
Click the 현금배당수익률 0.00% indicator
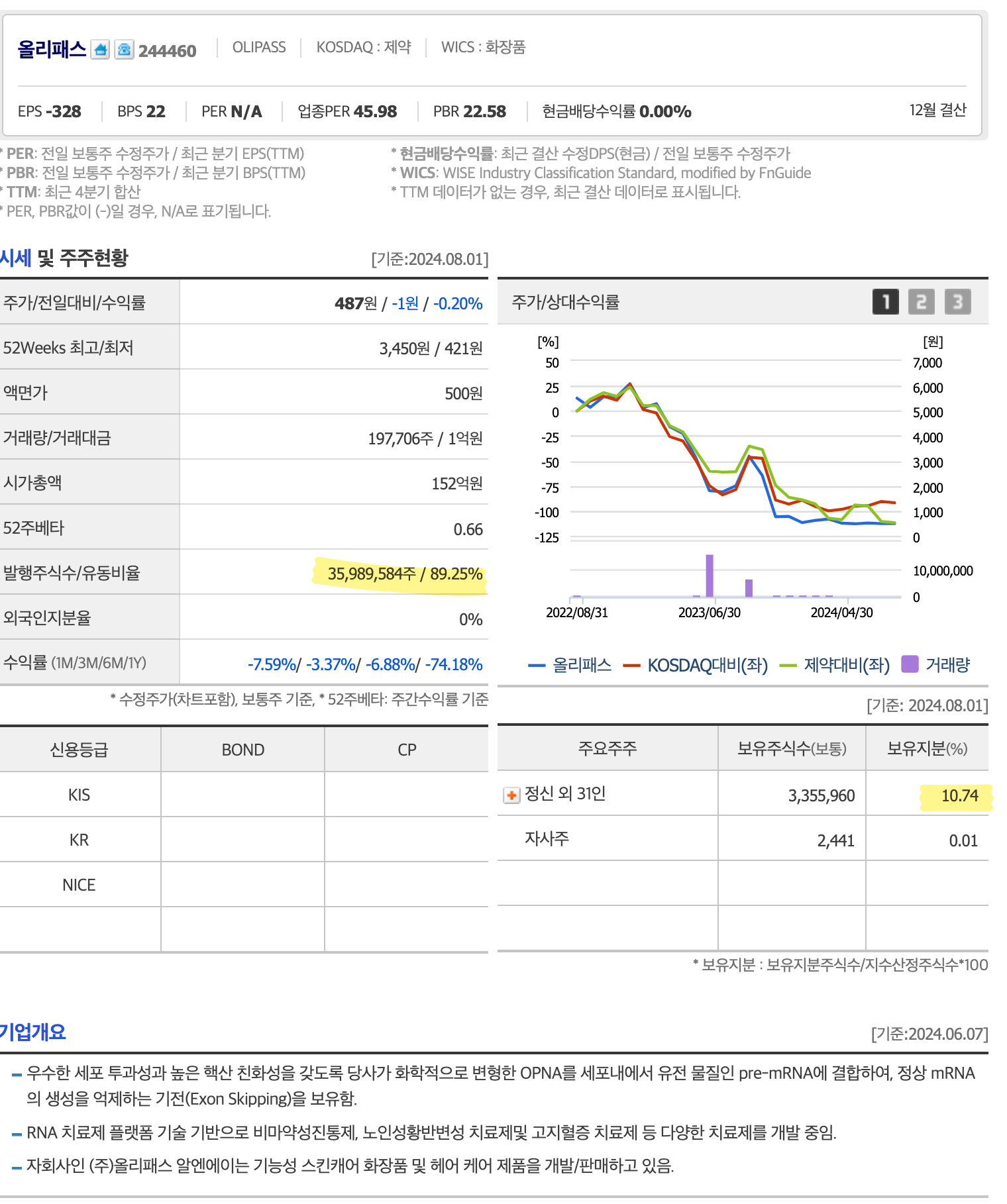coord(617,111)
